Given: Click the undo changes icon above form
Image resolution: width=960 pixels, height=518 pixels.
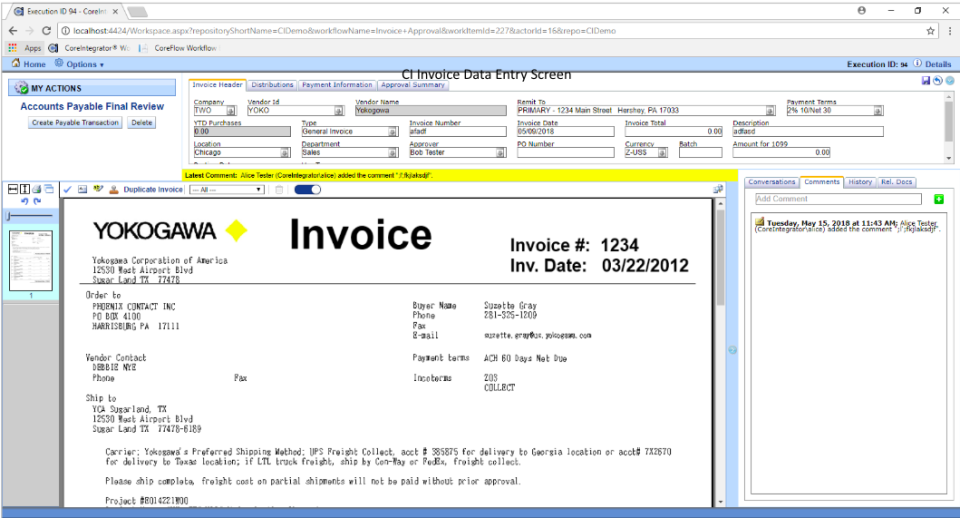Looking at the screenshot, I should point(937,81).
